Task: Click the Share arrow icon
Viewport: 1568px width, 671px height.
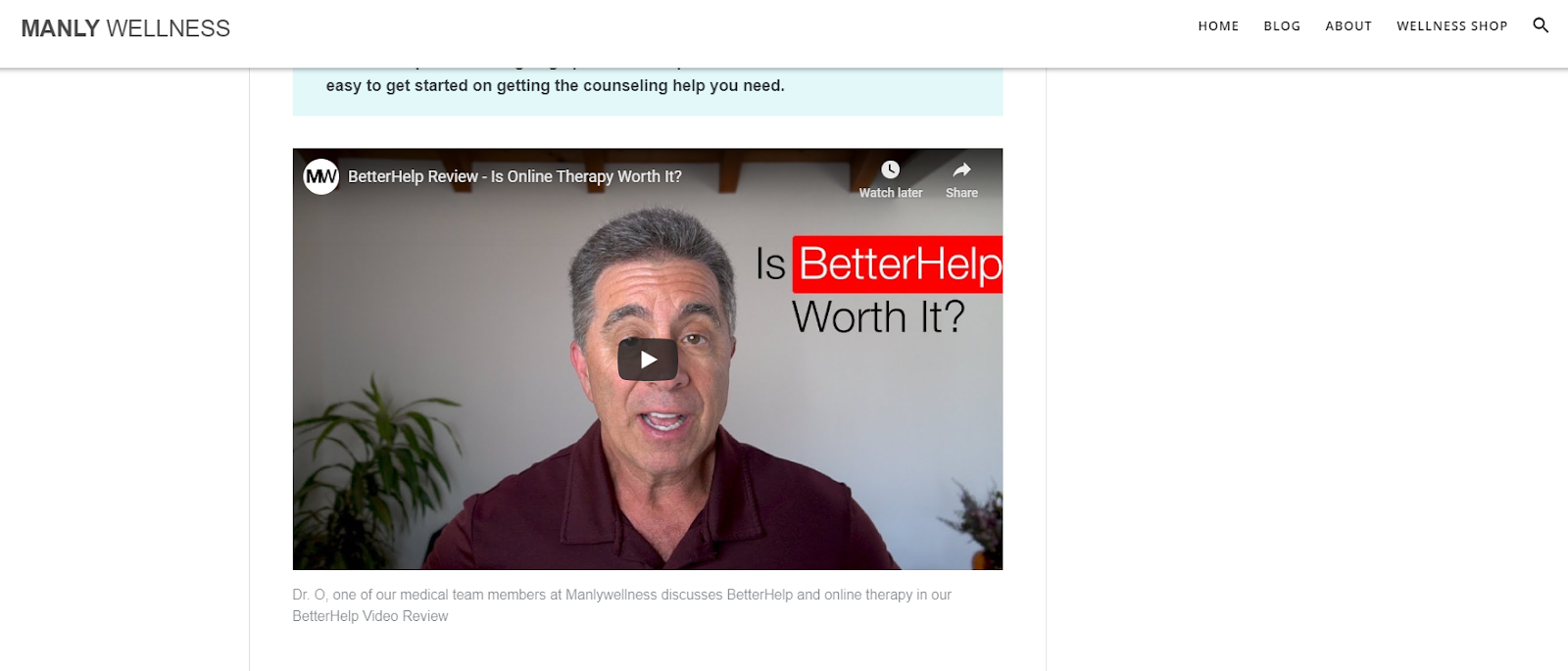Action: point(961,169)
